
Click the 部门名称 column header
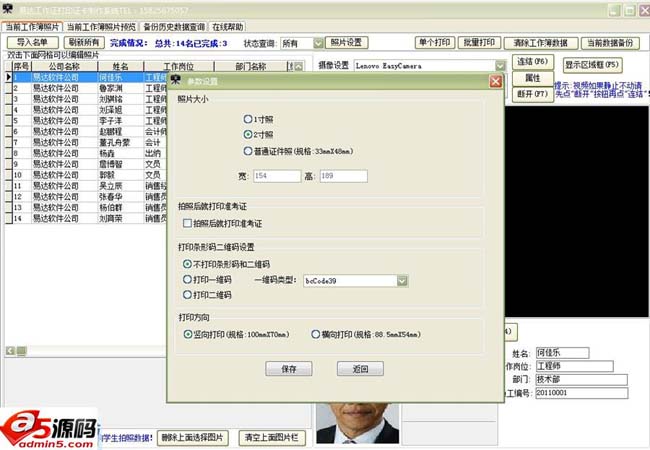coord(250,66)
